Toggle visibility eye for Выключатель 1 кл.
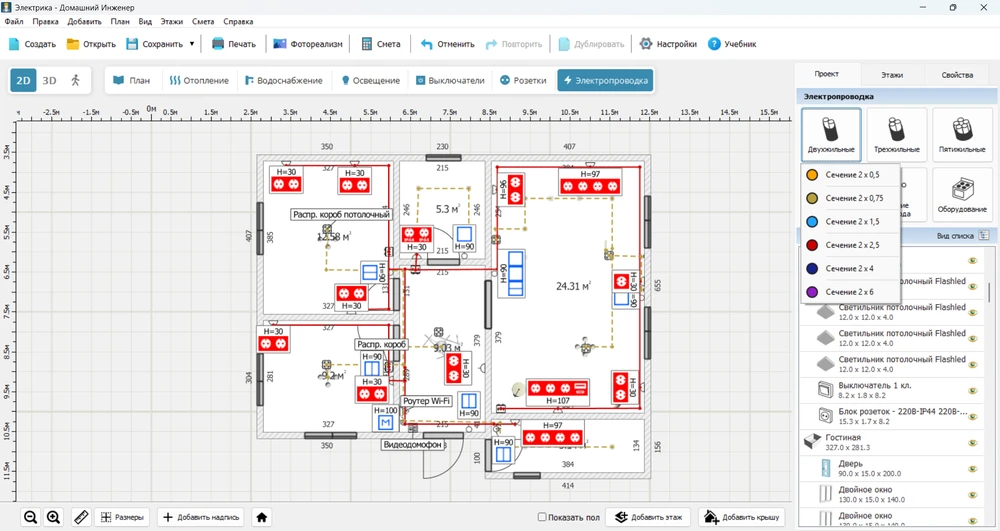The width and height of the screenshot is (1000, 531). click(971, 389)
